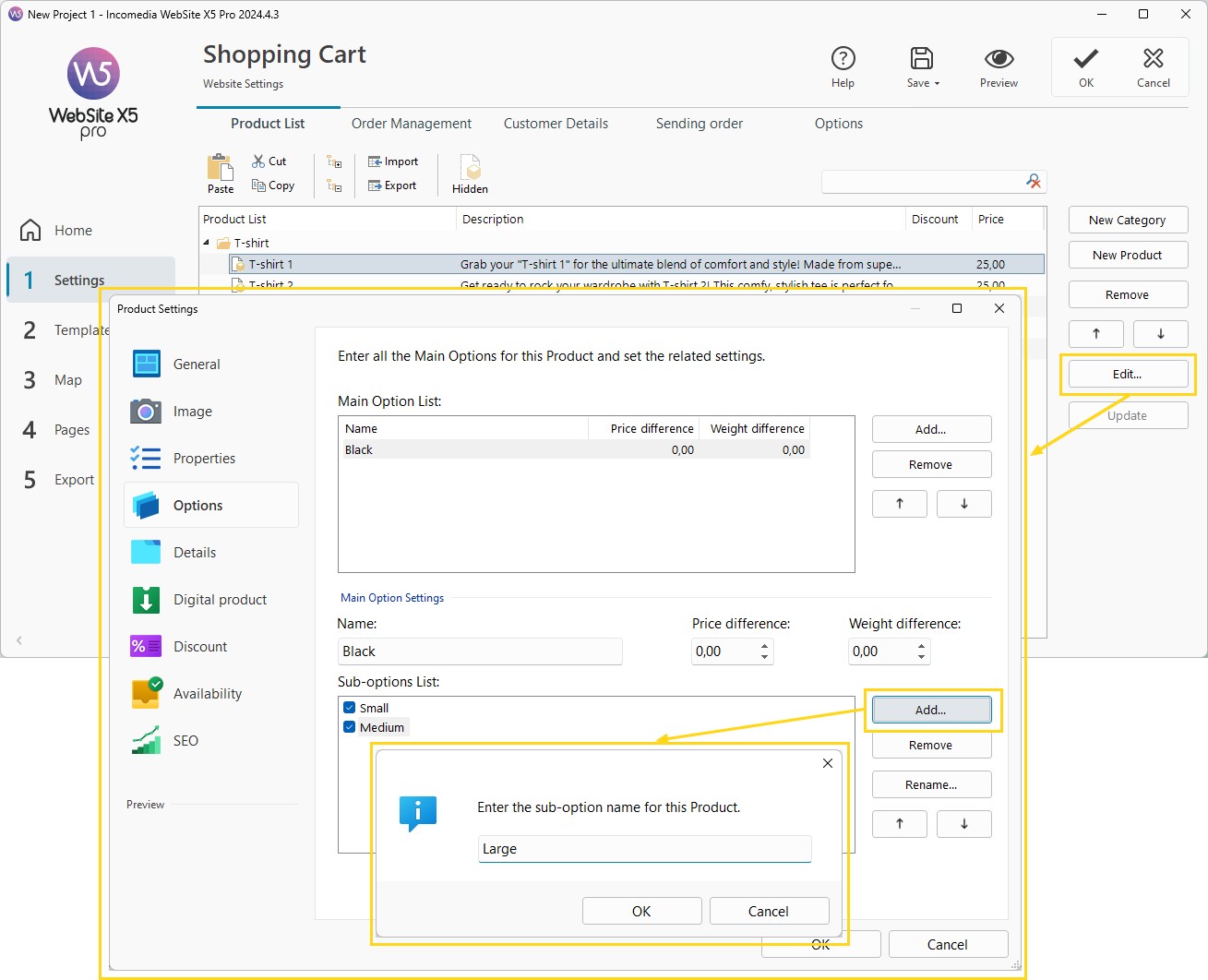Select Options section in Product Settings
Screen dimensions: 1208x980
point(210,506)
